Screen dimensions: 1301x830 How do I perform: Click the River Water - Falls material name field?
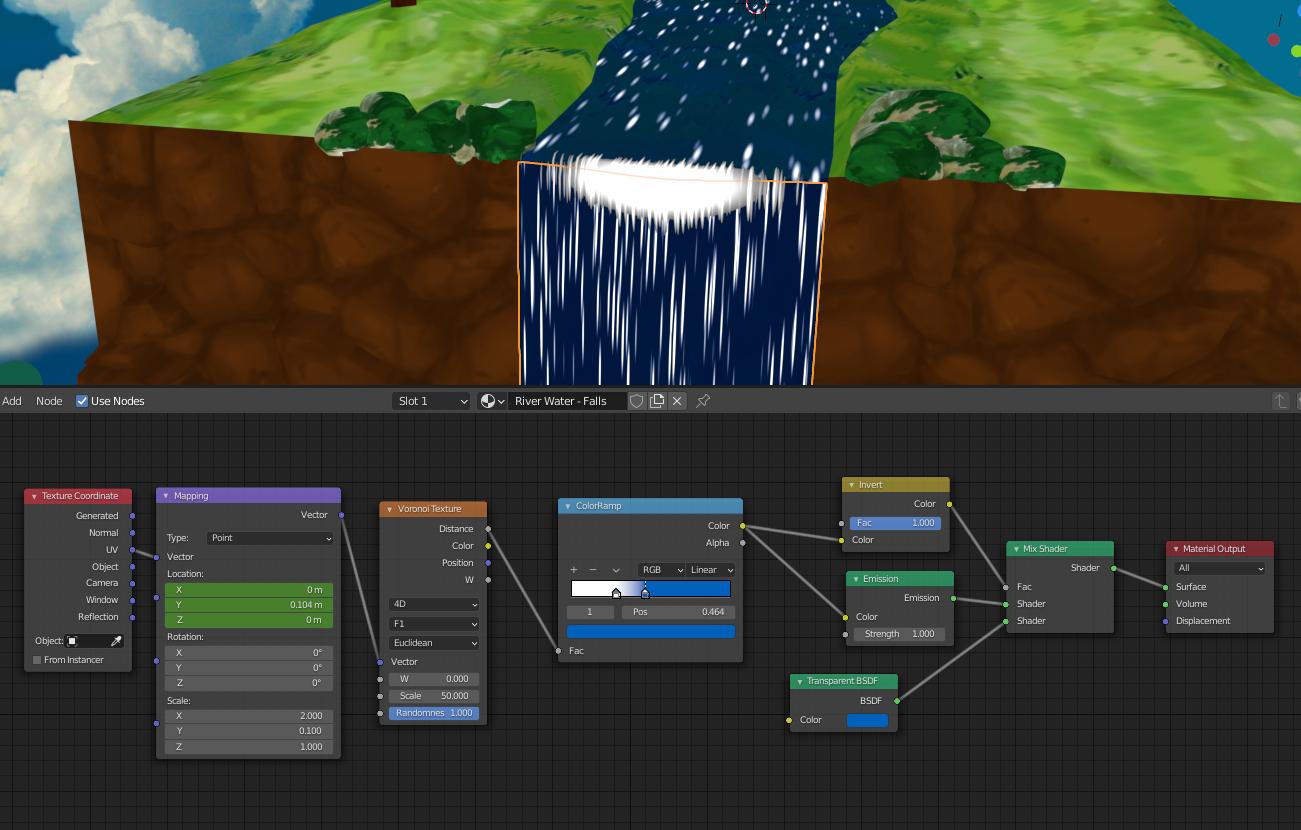(567, 401)
